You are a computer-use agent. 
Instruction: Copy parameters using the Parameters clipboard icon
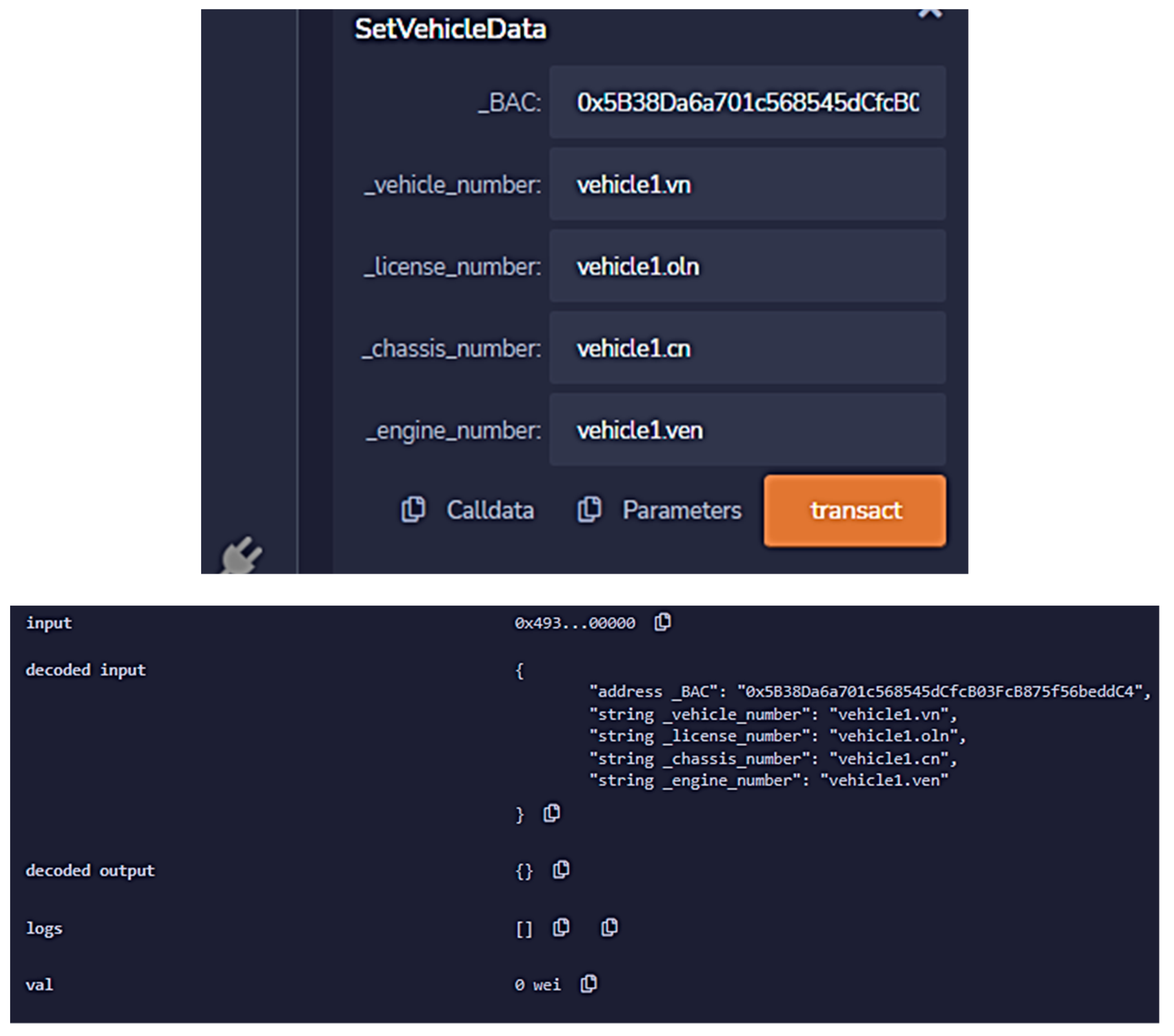pos(589,509)
